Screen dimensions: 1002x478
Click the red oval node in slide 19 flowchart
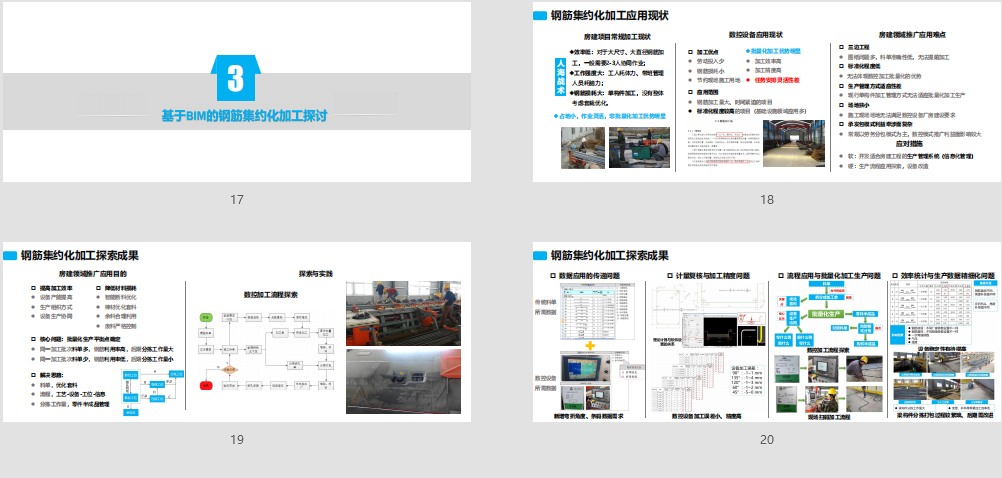tap(207, 383)
